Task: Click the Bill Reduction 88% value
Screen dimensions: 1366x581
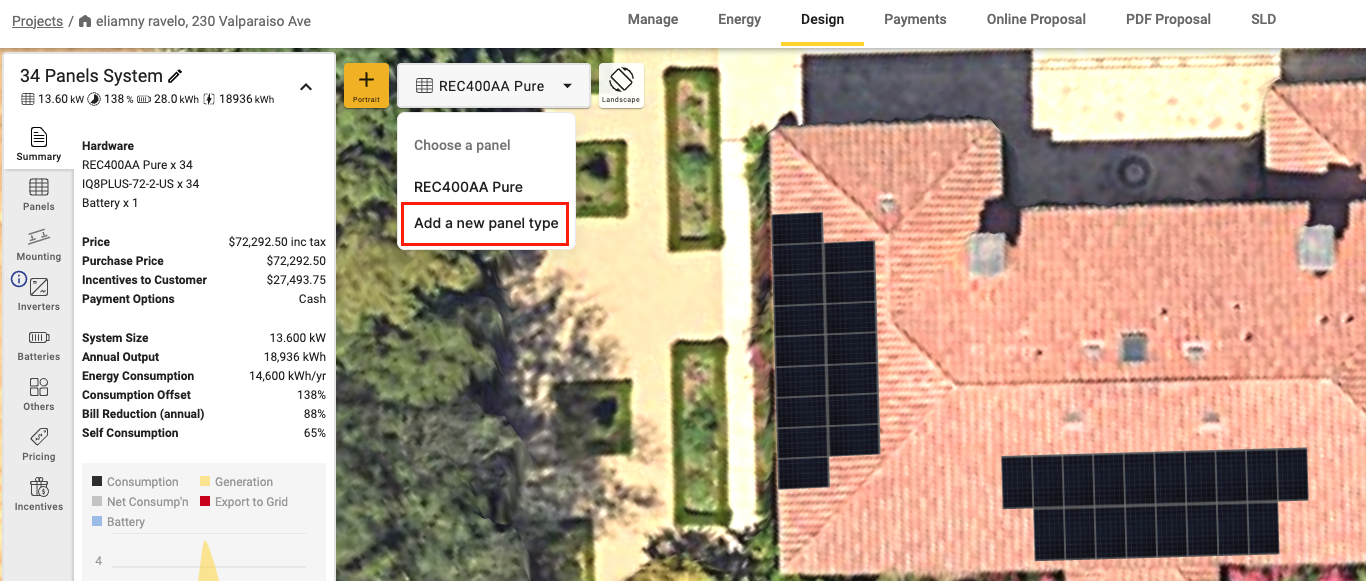Action: [x=315, y=414]
